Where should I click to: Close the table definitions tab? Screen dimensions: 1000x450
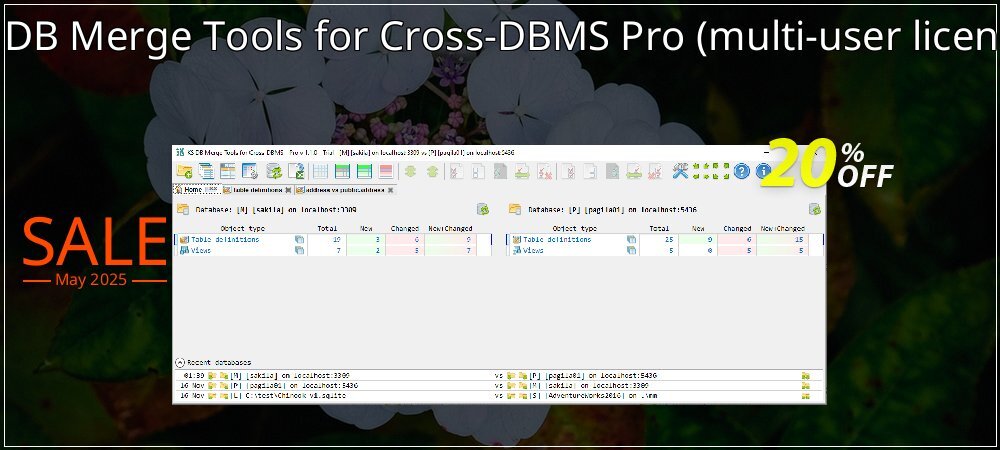(288, 190)
